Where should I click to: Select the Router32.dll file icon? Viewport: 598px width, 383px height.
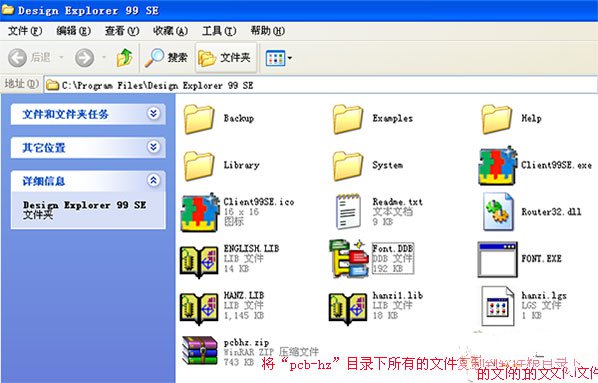[x=498, y=212]
